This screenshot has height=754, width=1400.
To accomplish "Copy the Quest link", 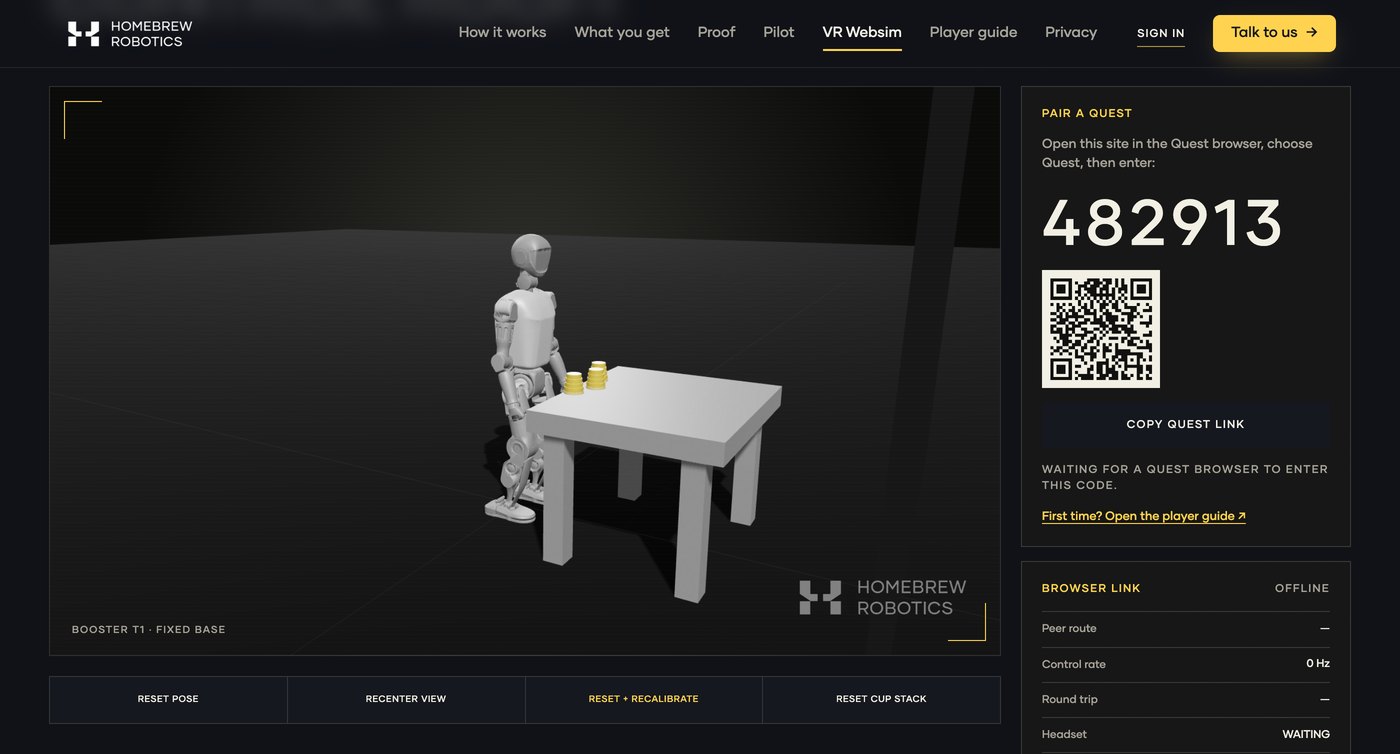I will 1186,424.
